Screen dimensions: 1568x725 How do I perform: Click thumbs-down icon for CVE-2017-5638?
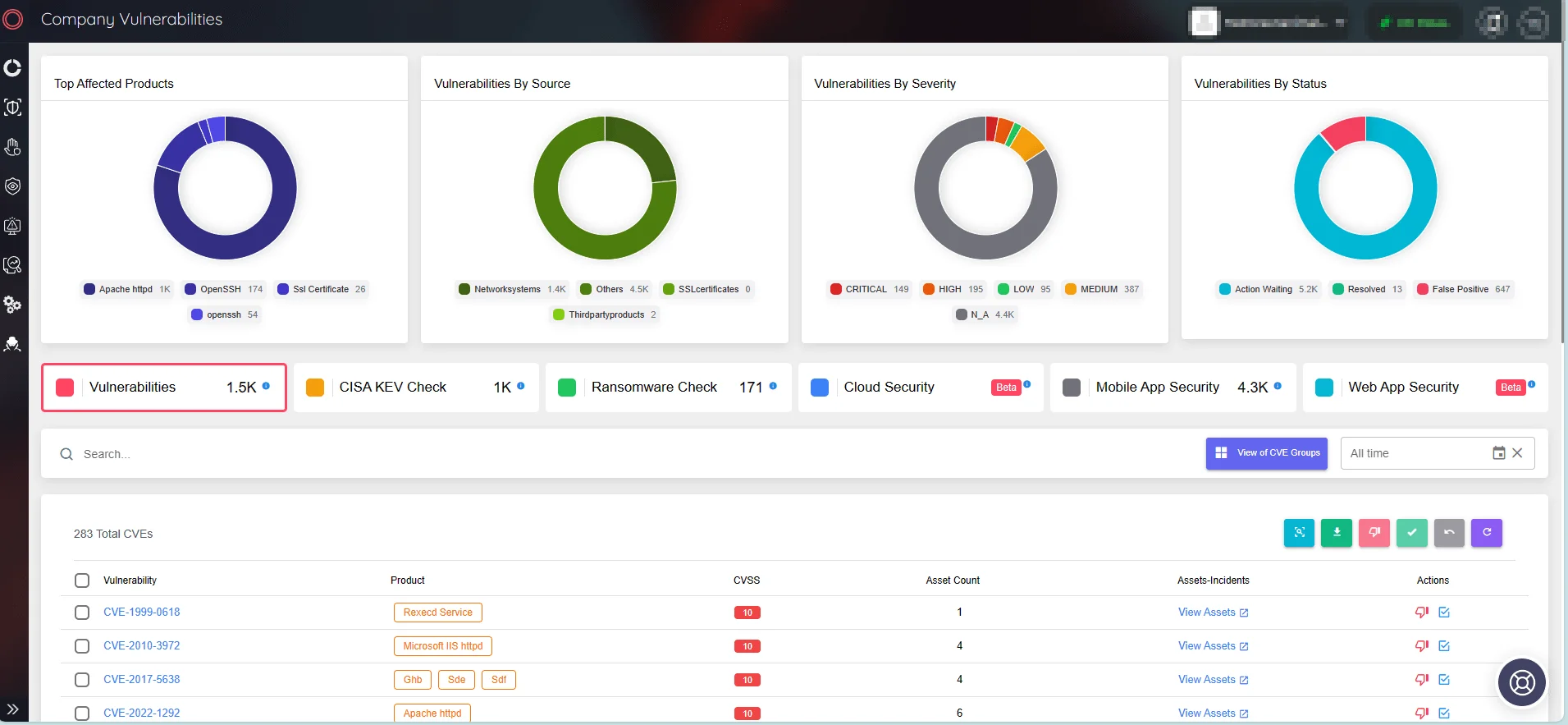[x=1422, y=680]
